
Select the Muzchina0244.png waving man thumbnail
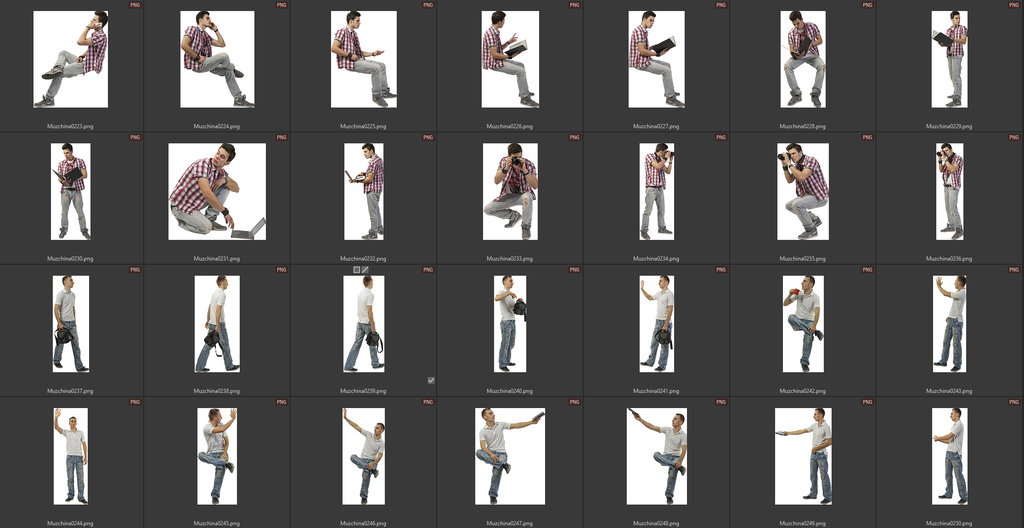click(x=70, y=455)
